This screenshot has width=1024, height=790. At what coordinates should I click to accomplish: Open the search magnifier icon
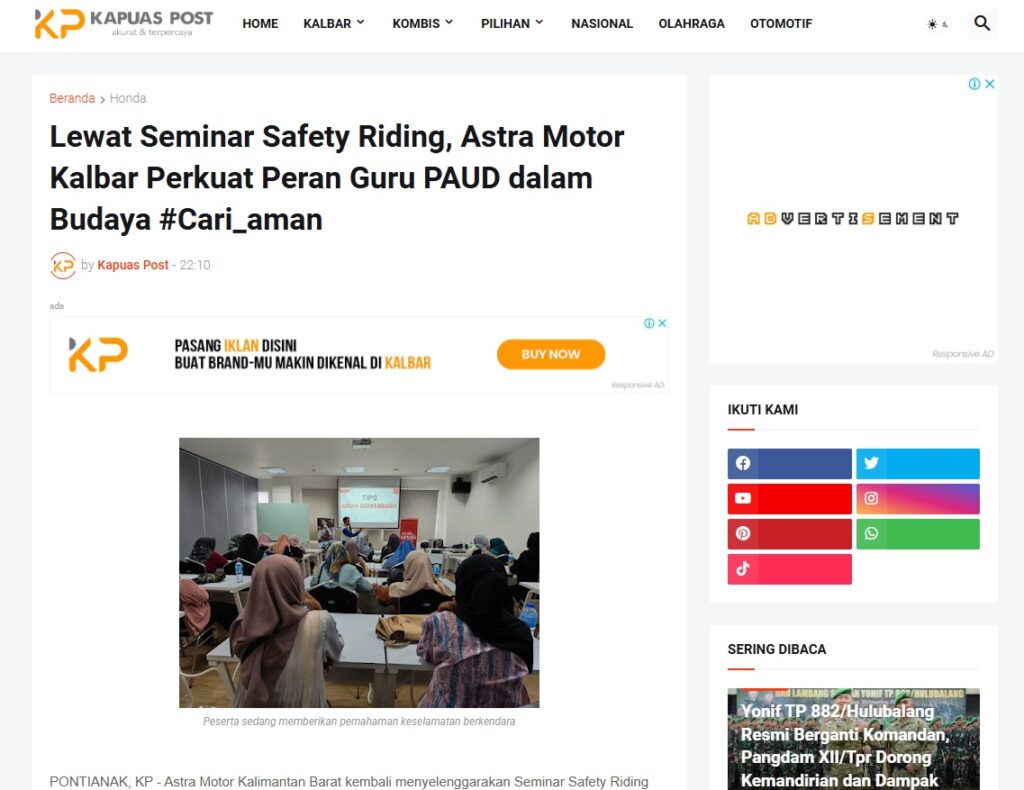point(982,24)
